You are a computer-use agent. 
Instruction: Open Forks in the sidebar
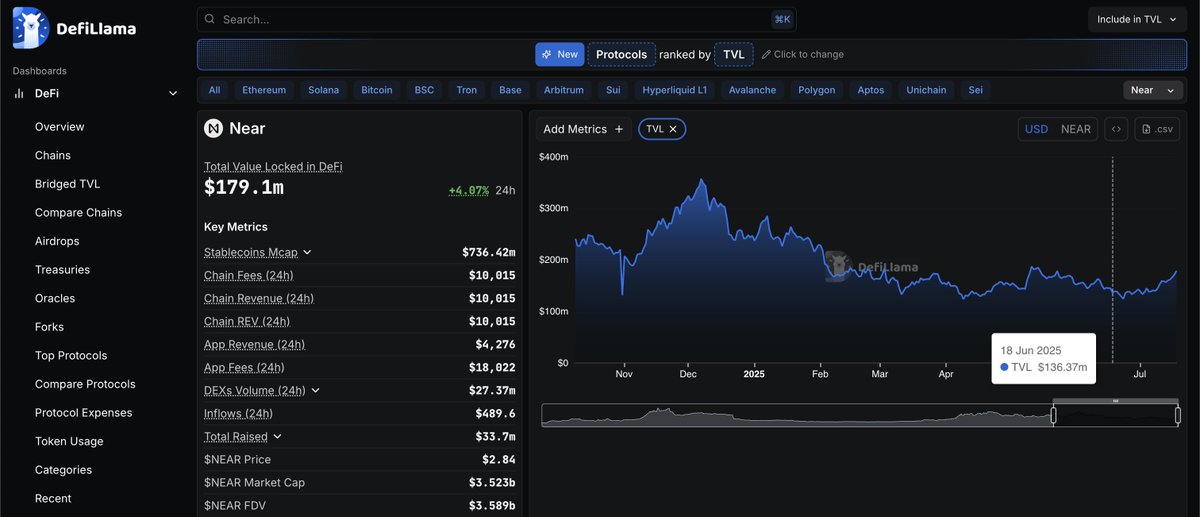[x=49, y=327]
